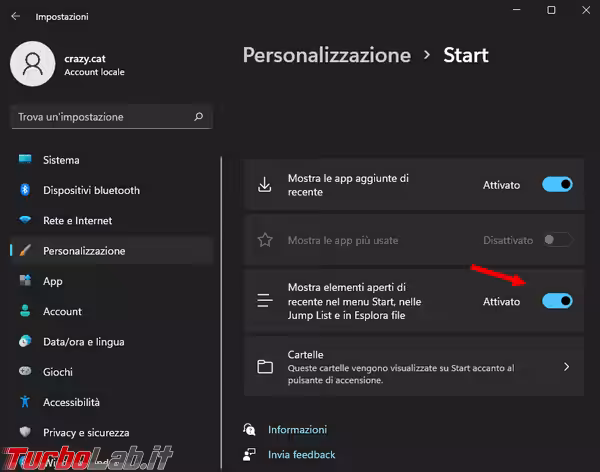The width and height of the screenshot is (600, 472).
Task: Click the Sistema monitor icon
Action: pos(25,160)
